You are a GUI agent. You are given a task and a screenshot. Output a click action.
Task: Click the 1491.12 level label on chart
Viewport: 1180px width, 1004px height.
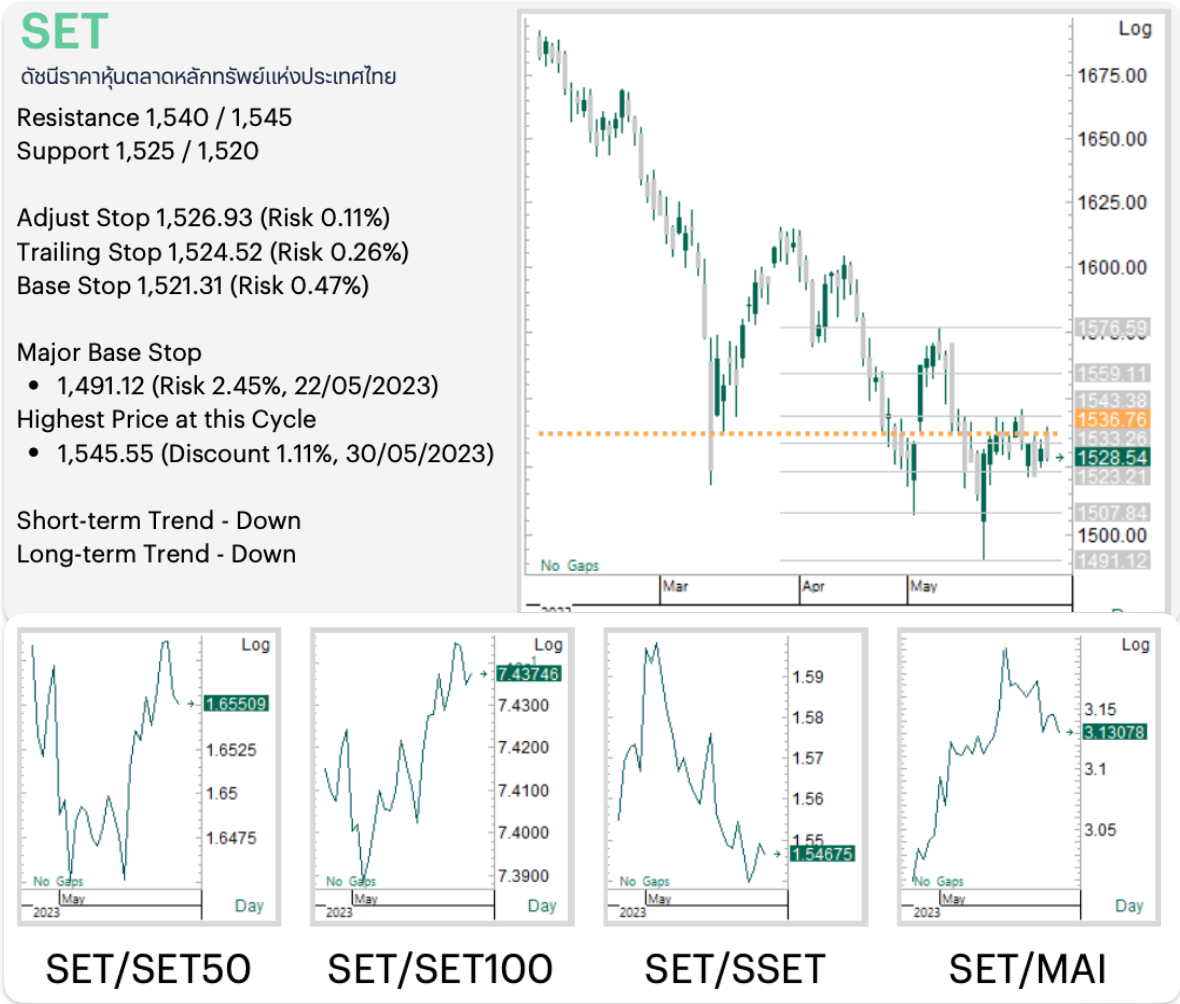coord(1112,561)
